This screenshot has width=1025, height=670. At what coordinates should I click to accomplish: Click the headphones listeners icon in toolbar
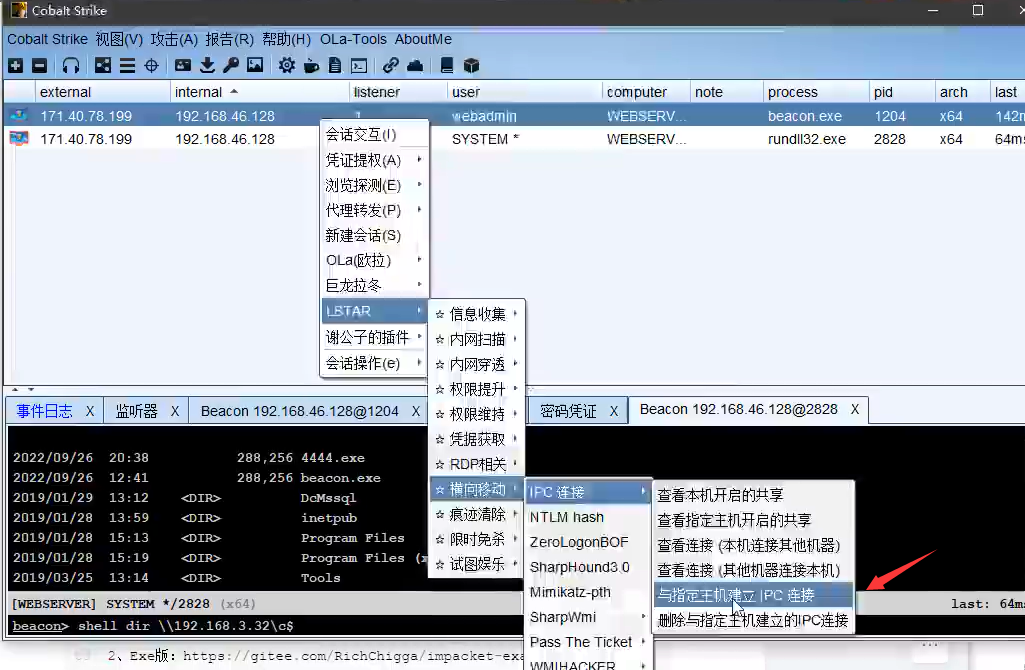pyautogui.click(x=71, y=66)
